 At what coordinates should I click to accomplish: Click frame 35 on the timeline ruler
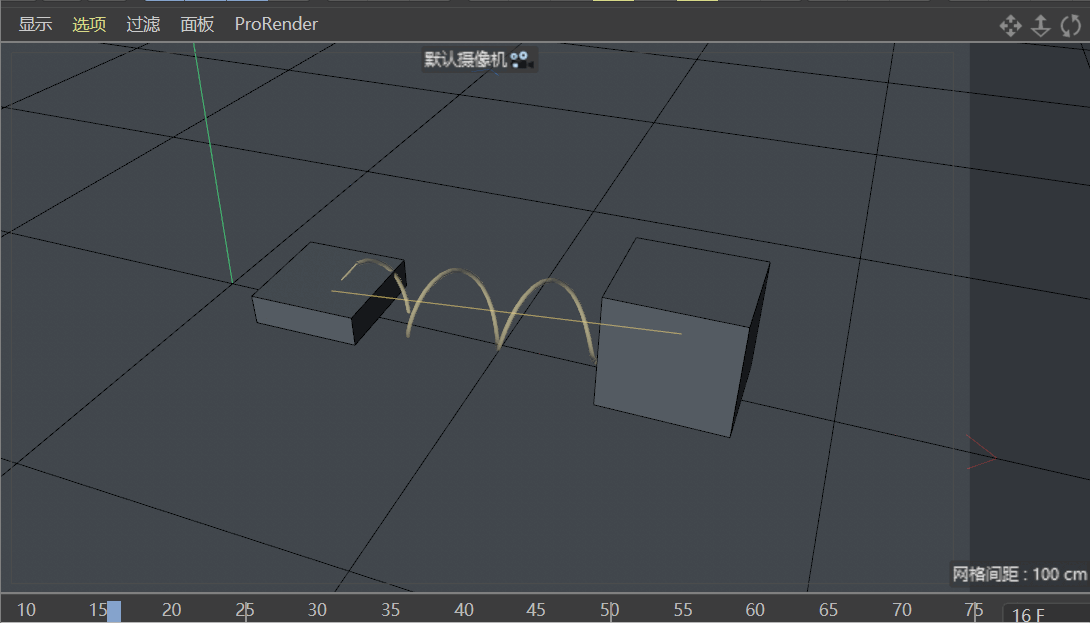(x=391, y=610)
